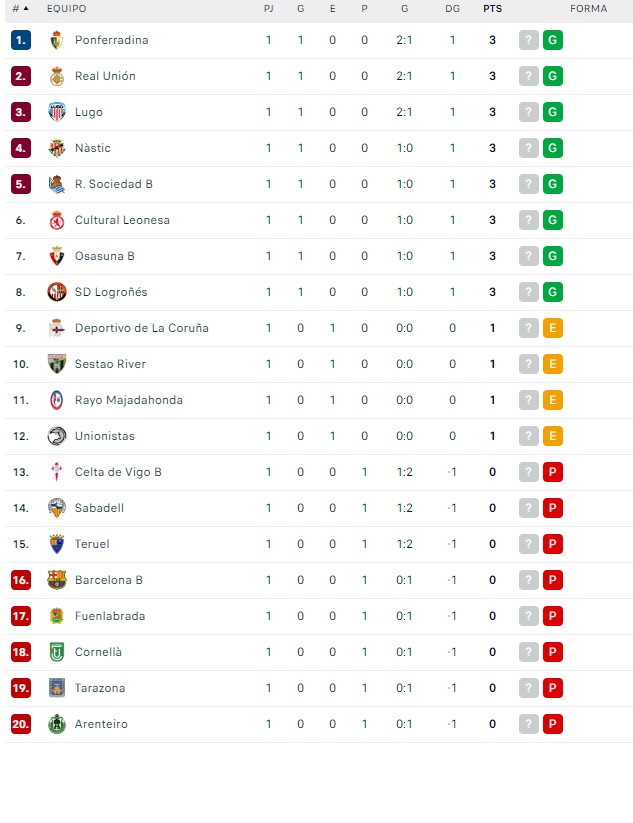The image size is (633, 823).
Task: Reveal Teruel's hidden form indicator
Action: (528, 544)
